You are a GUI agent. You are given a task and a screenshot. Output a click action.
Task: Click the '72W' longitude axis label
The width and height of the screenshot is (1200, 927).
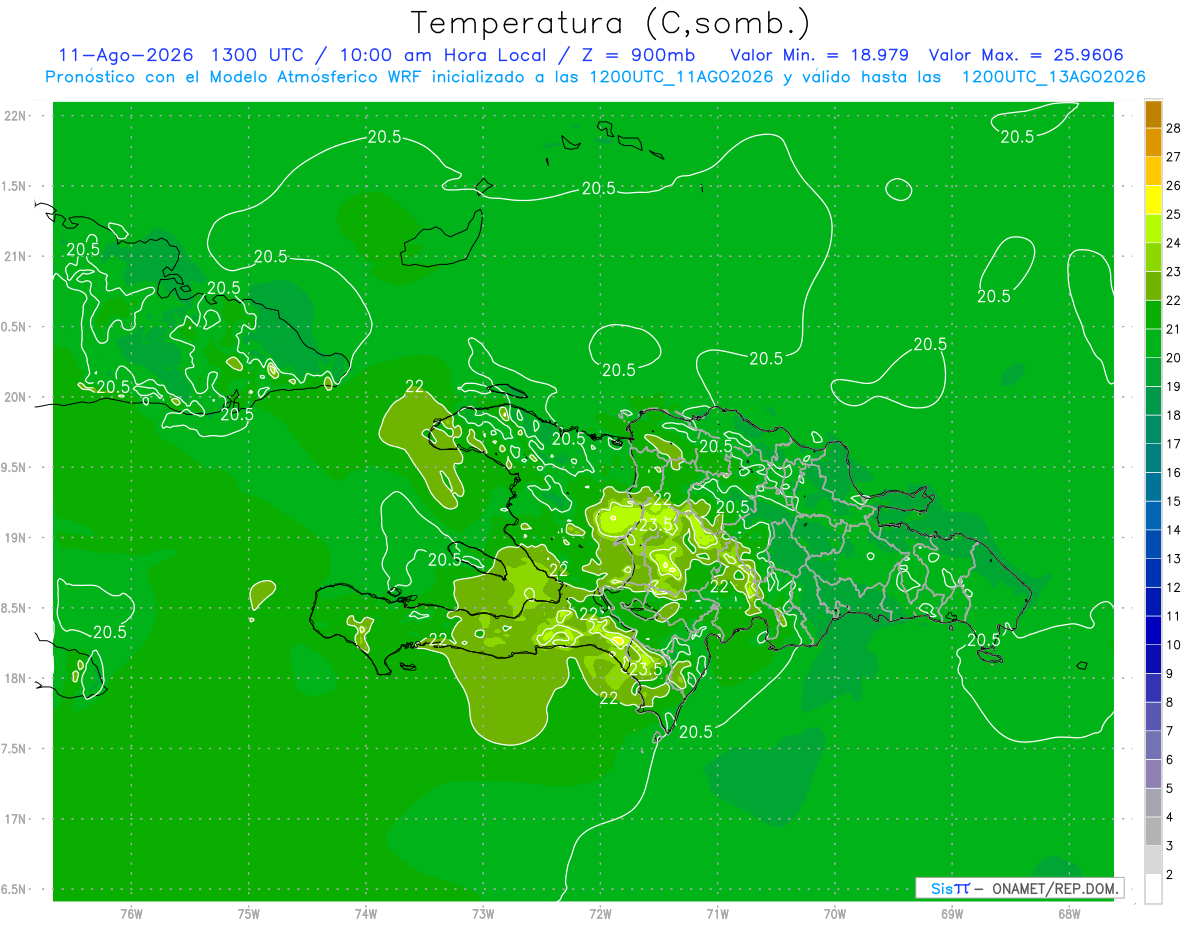click(600, 914)
